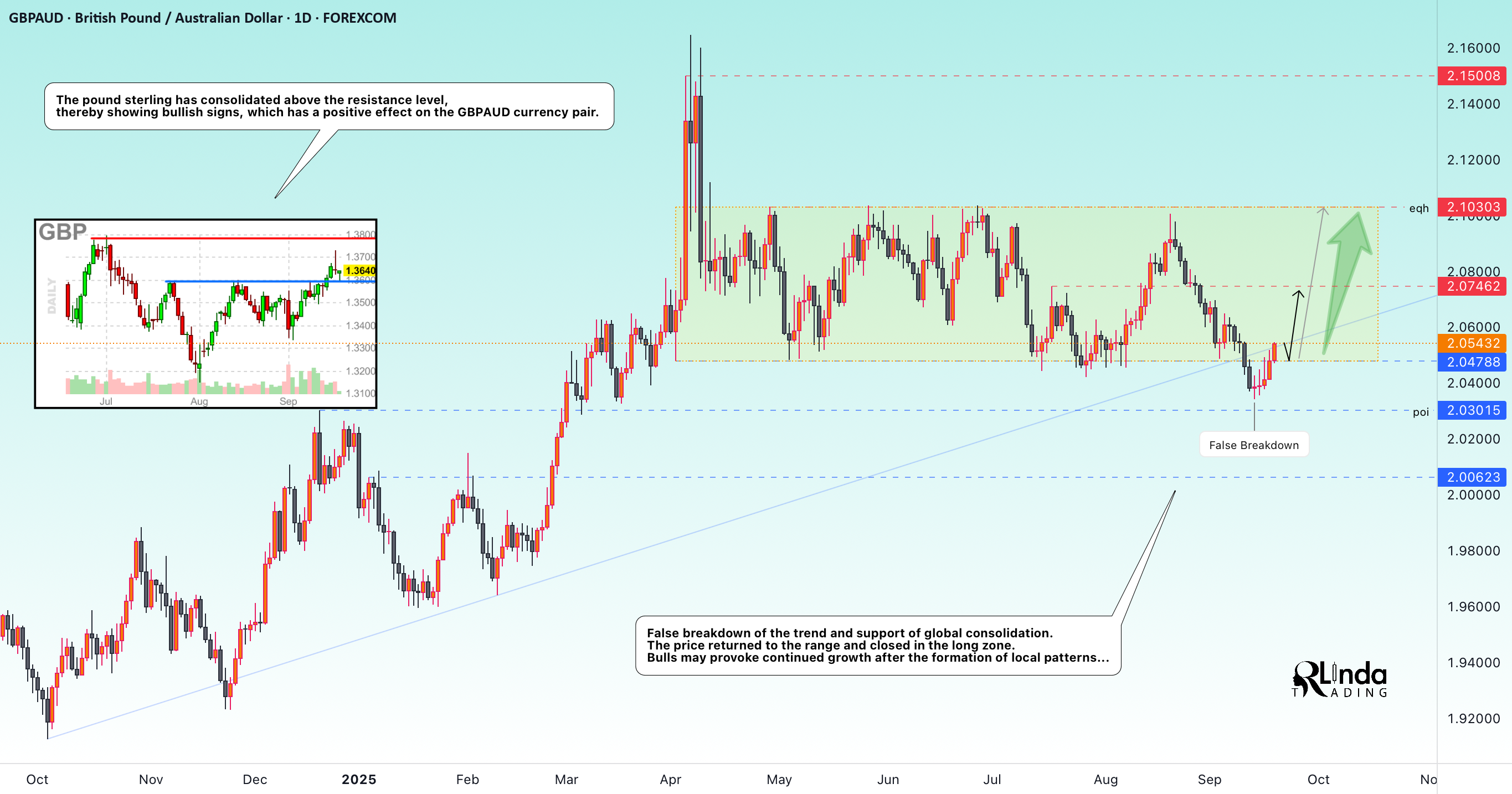Click the Jul label on main time axis
The image size is (1512, 794).
pos(992,780)
